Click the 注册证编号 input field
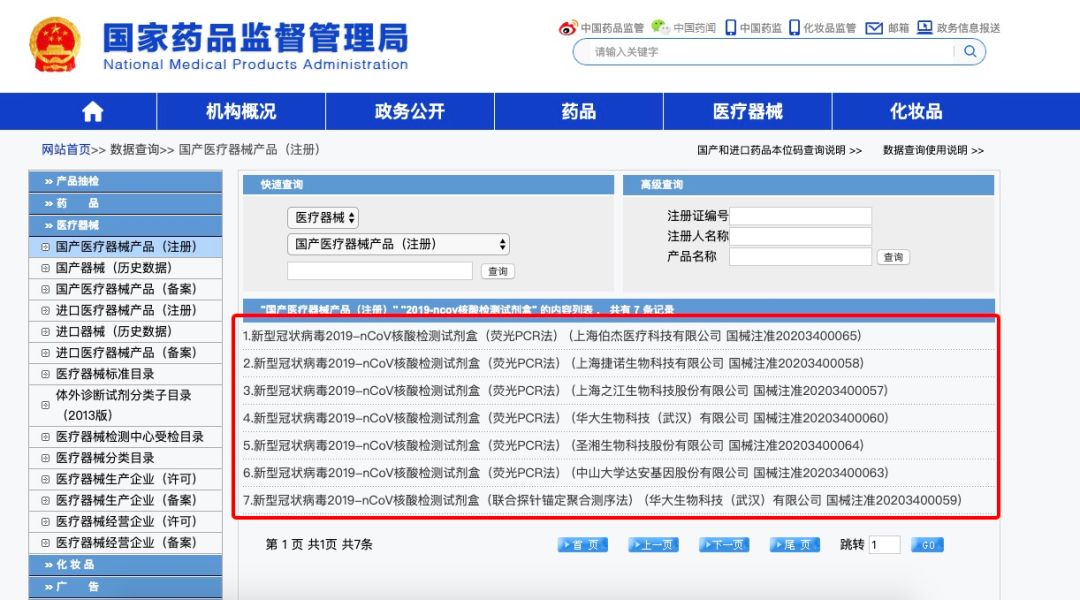Image resolution: width=1080 pixels, height=600 pixels. (800, 216)
